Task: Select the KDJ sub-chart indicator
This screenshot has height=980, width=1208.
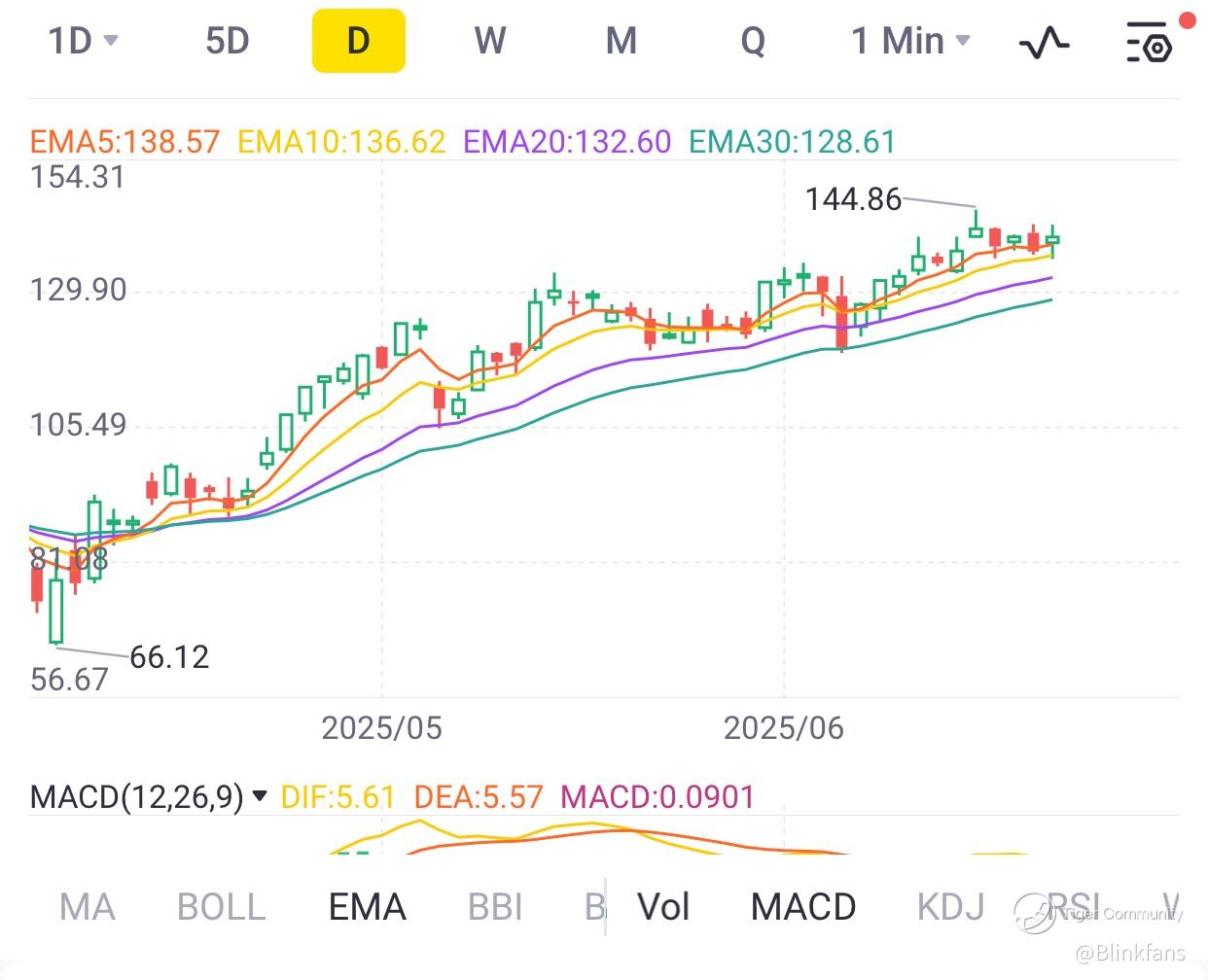Action: click(x=950, y=907)
